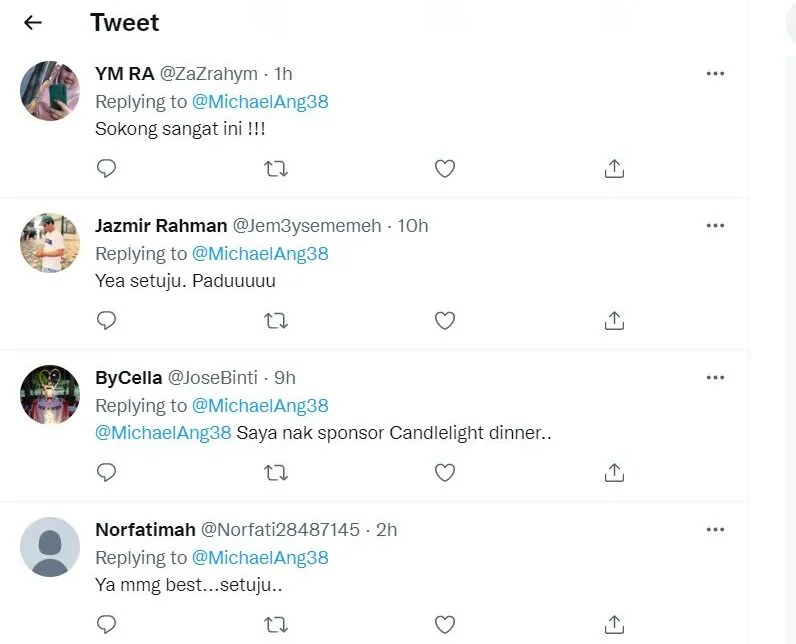This screenshot has width=796, height=644.
Task: Share Jazmir Rahman's tweet
Action: click(615, 321)
